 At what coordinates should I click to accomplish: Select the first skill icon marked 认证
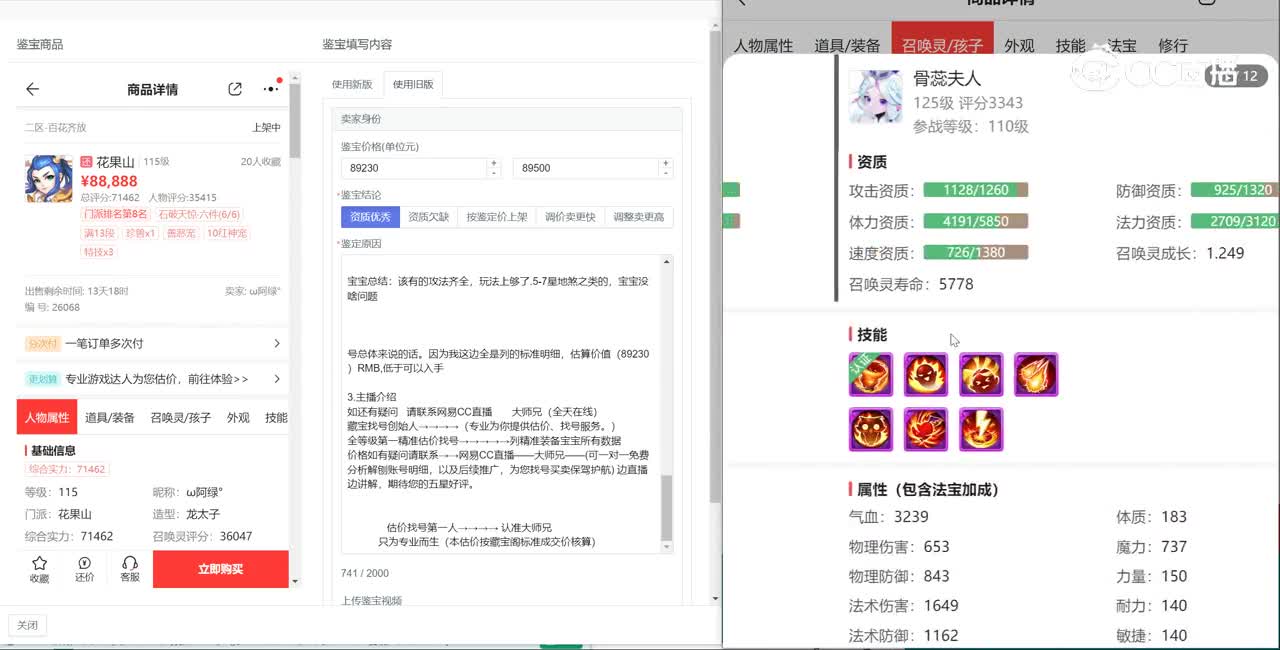pyautogui.click(x=870, y=375)
